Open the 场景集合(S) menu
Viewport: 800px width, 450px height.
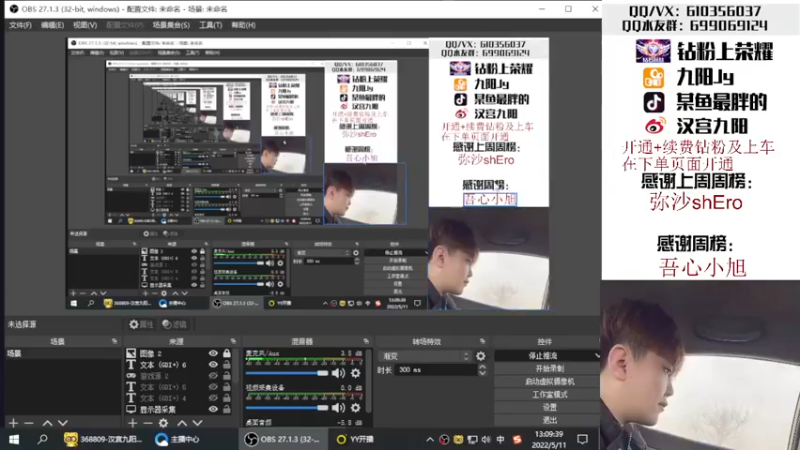click(171, 25)
